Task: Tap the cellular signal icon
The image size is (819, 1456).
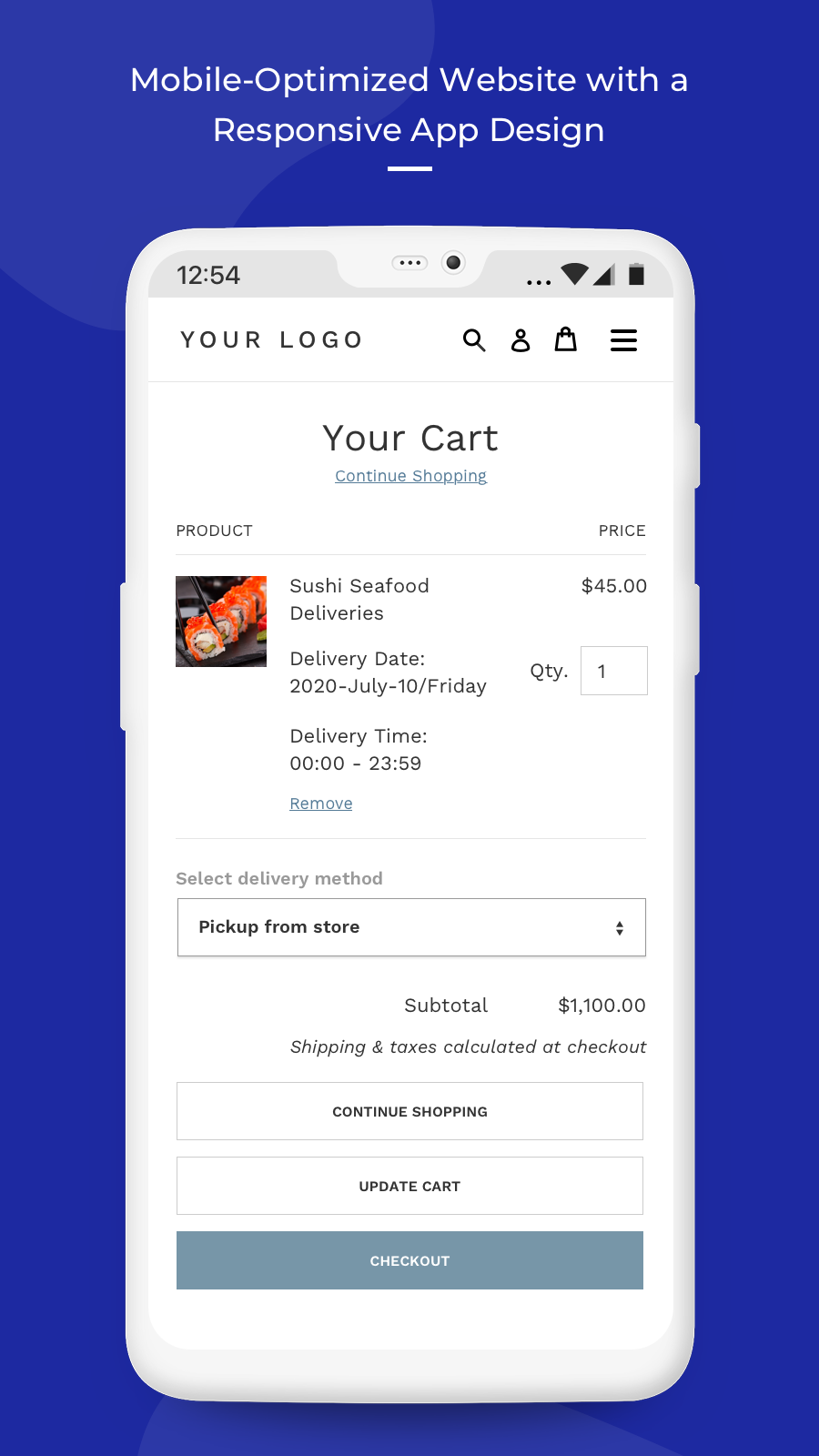Action: tap(604, 274)
